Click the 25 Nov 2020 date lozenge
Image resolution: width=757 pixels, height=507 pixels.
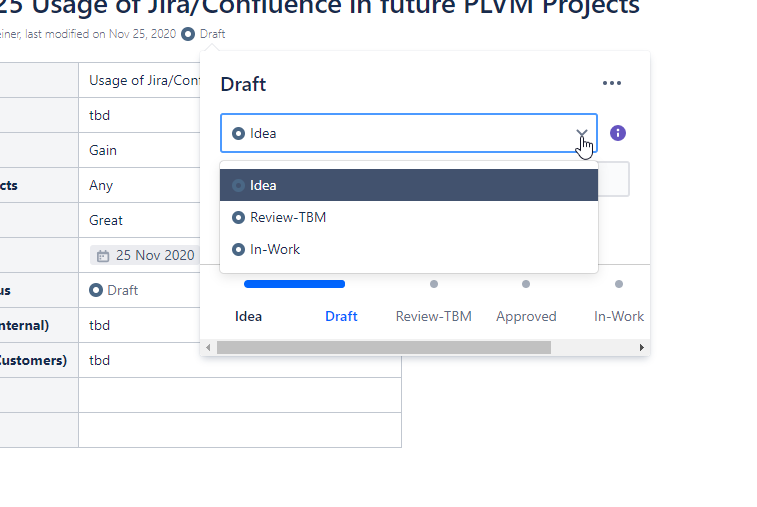click(x=145, y=255)
